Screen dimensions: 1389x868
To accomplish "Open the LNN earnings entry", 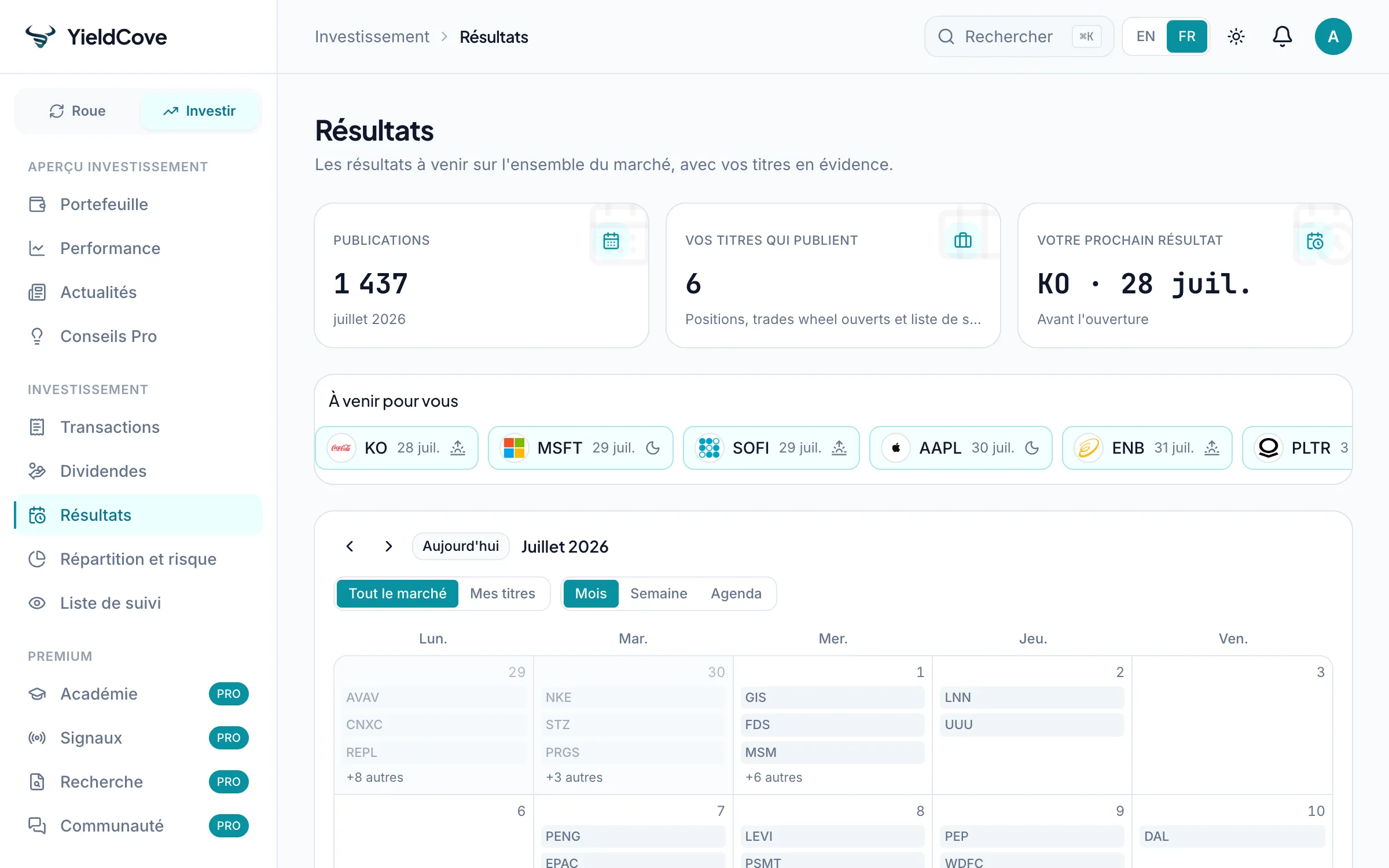I will coord(1032,697).
